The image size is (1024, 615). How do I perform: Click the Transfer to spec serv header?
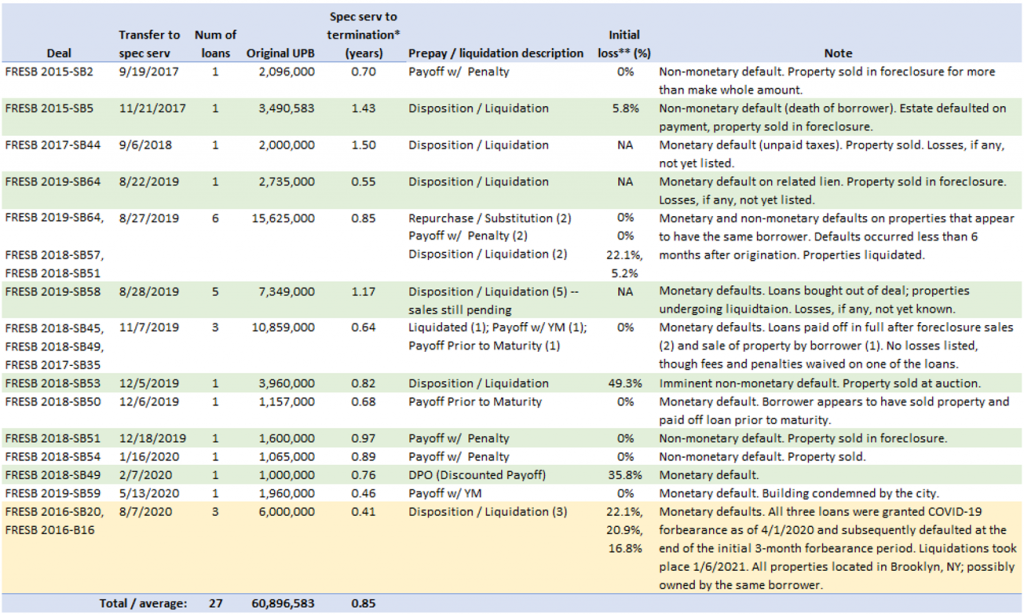[149, 44]
